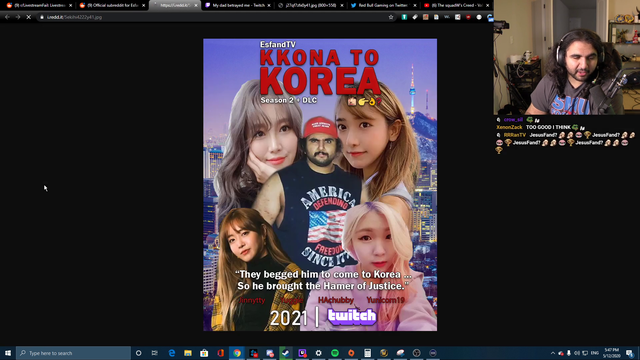Open Calculator from the taskbar
The width and height of the screenshot is (640, 360).
point(367,353)
